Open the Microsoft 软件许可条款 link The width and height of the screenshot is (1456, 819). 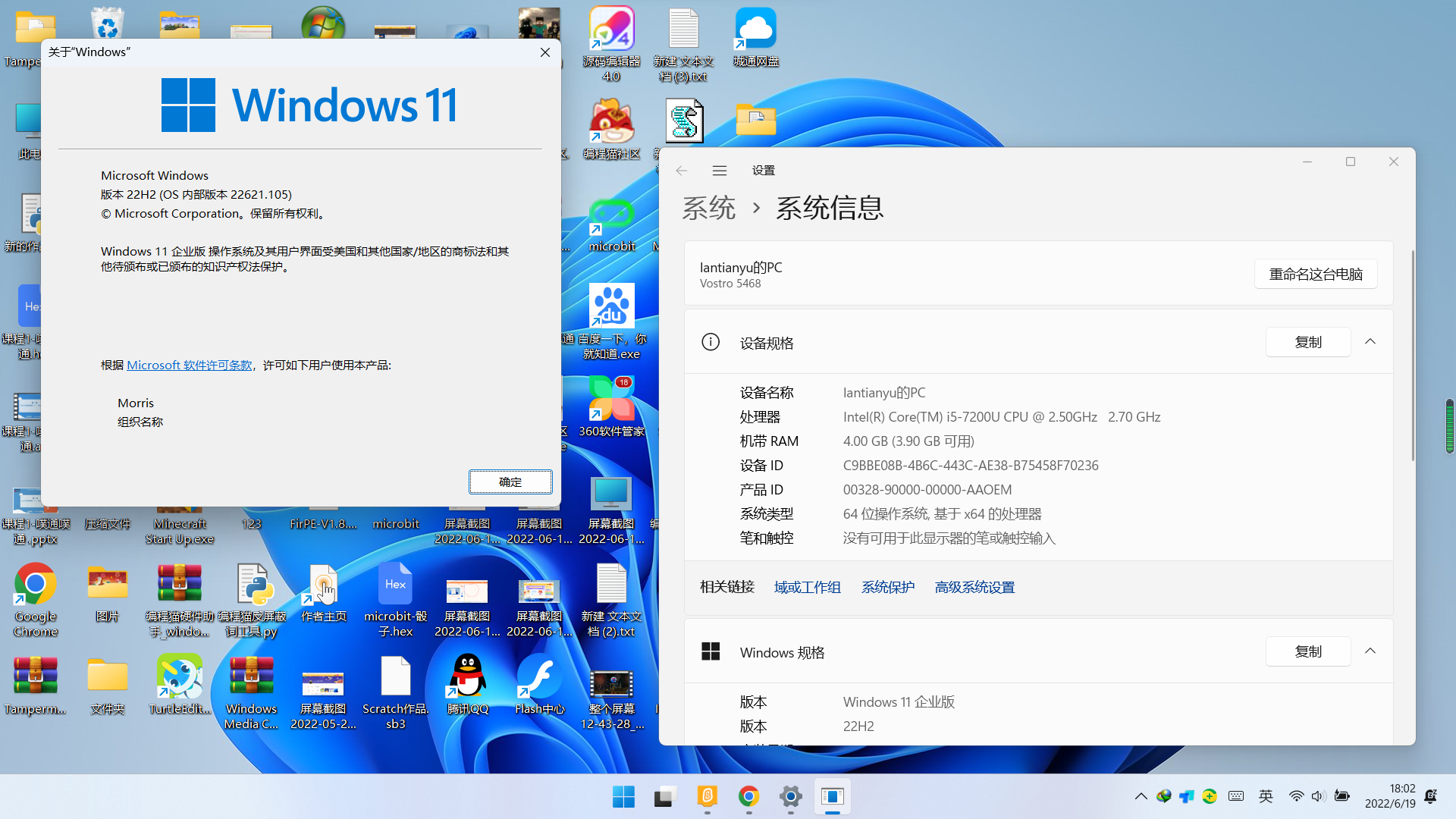tap(190, 365)
